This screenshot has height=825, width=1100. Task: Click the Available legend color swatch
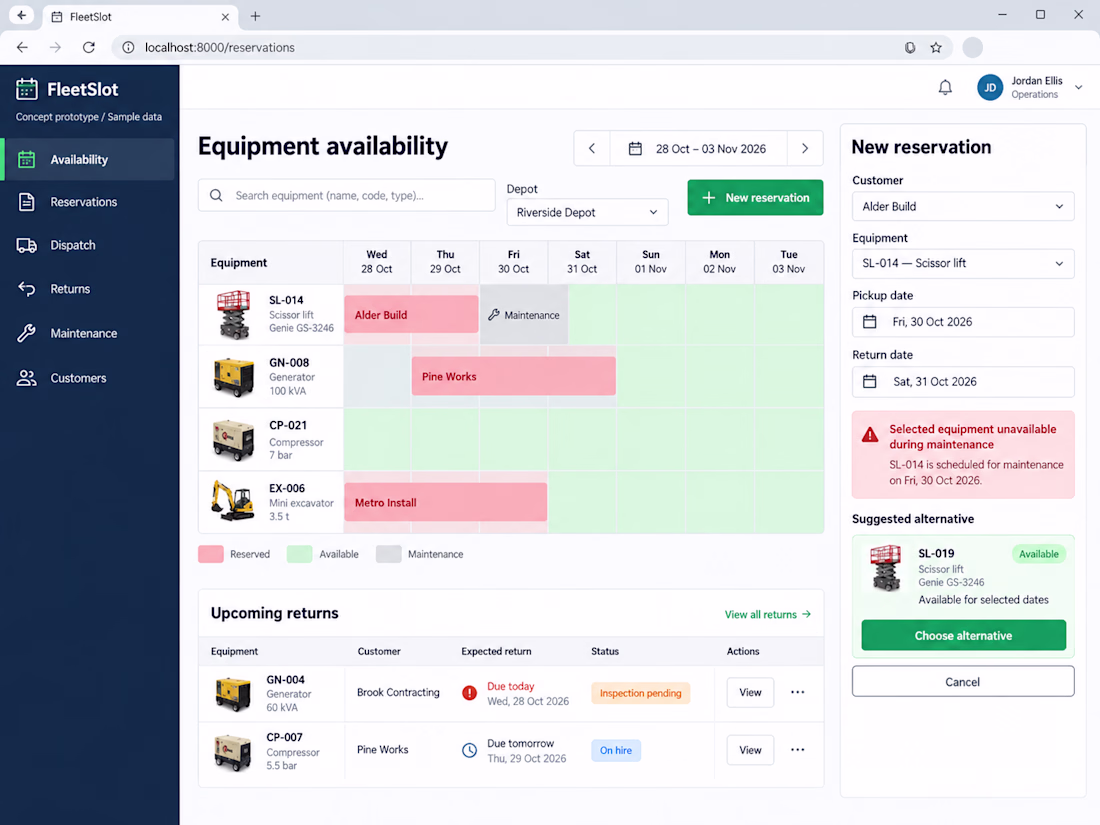pyautogui.click(x=300, y=554)
